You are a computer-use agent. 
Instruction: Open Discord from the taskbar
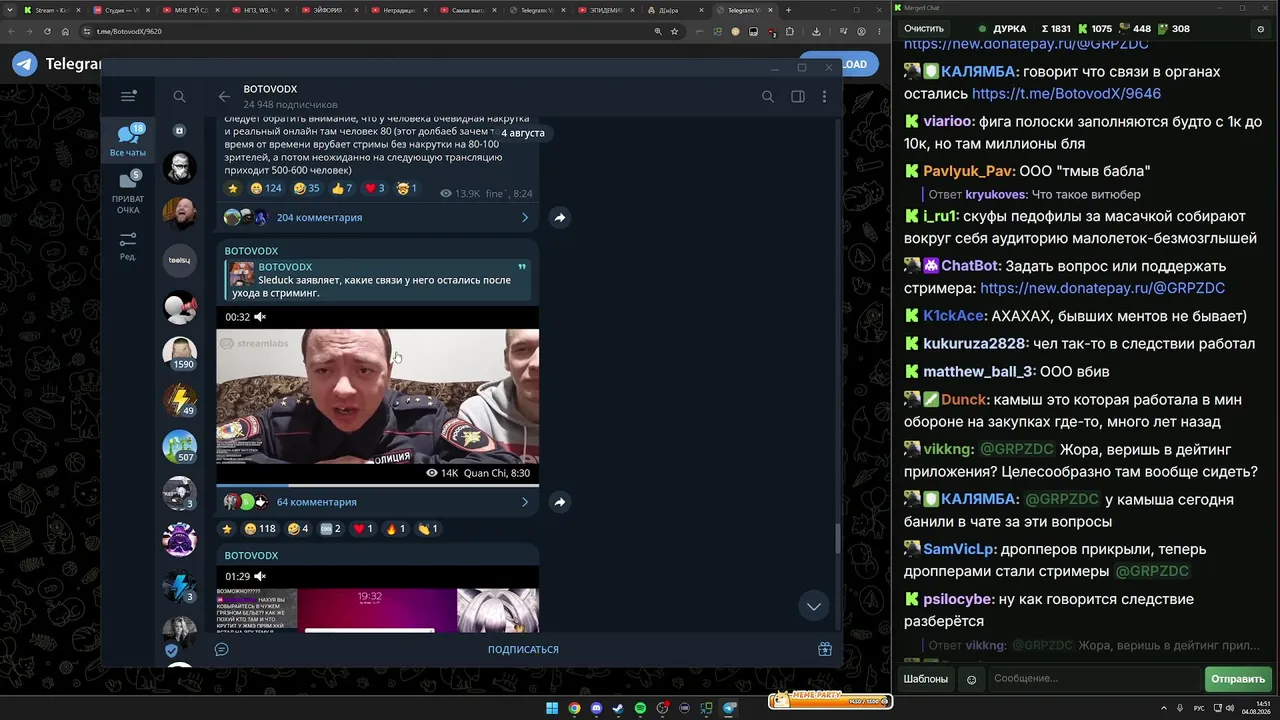tap(596, 709)
